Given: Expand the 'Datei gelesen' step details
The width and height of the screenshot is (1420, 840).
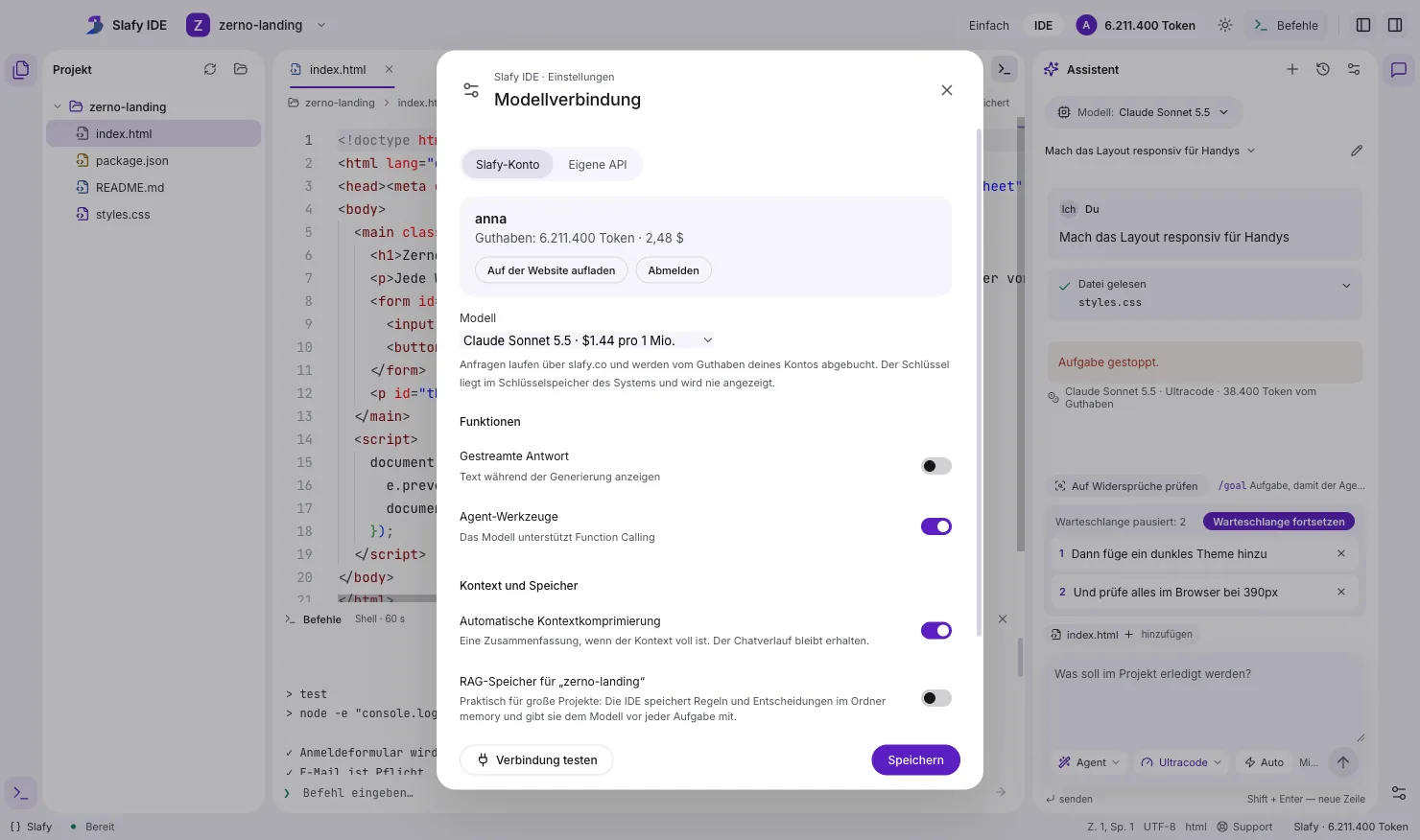Looking at the screenshot, I should pyautogui.click(x=1346, y=286).
